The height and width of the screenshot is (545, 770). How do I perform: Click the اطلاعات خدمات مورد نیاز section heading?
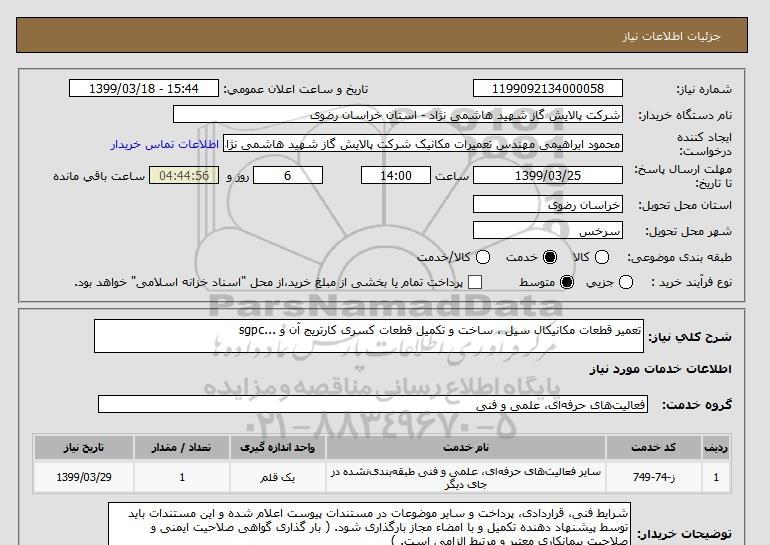(x=660, y=369)
